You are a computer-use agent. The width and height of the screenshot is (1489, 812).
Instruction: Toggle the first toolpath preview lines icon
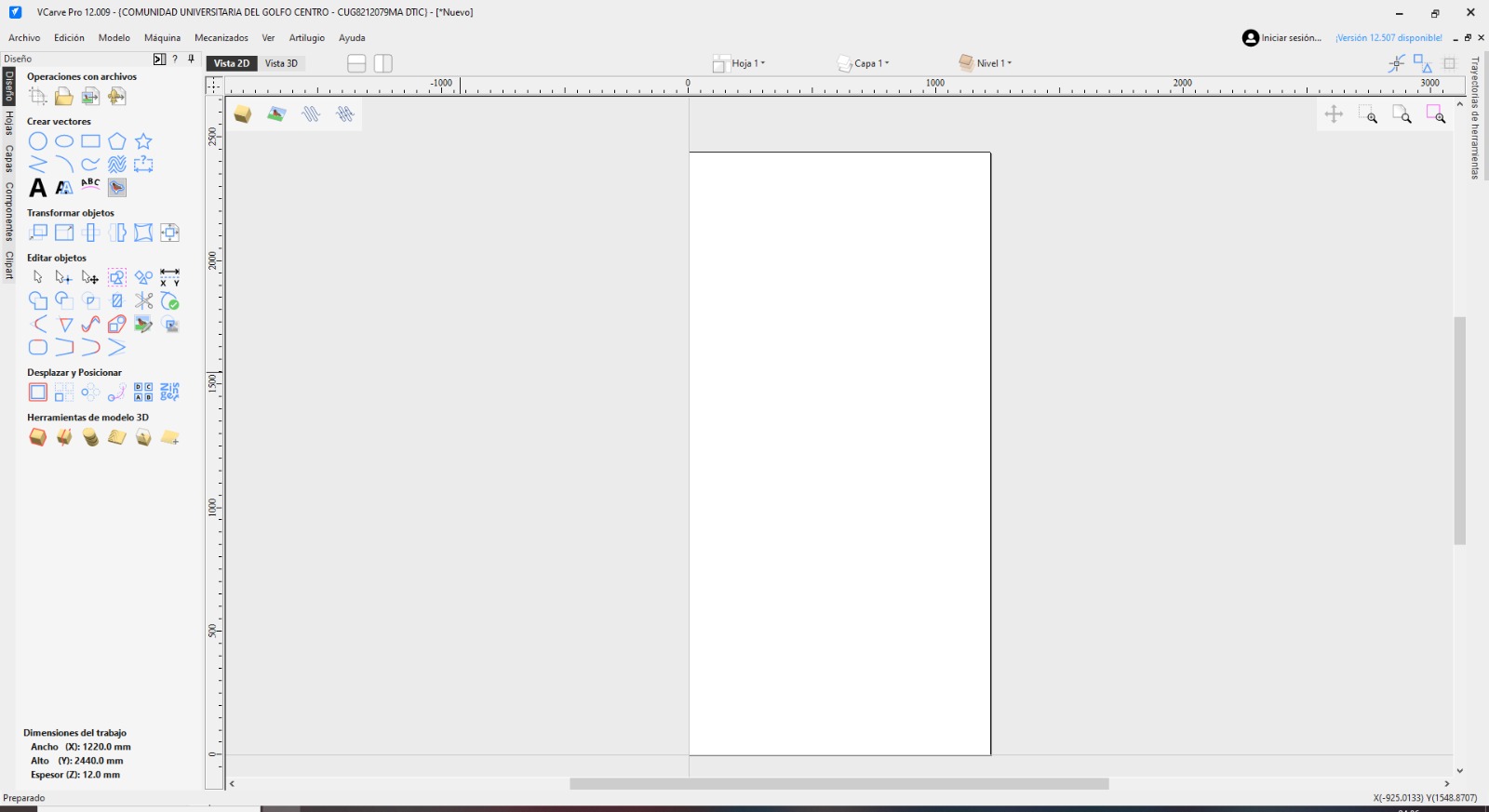coord(311,114)
